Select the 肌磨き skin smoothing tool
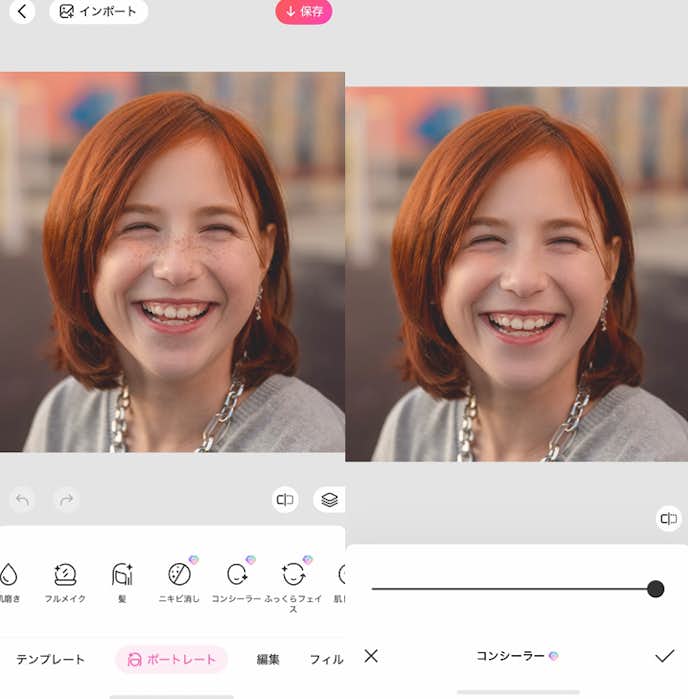The width and height of the screenshot is (688, 699). (x=8, y=582)
